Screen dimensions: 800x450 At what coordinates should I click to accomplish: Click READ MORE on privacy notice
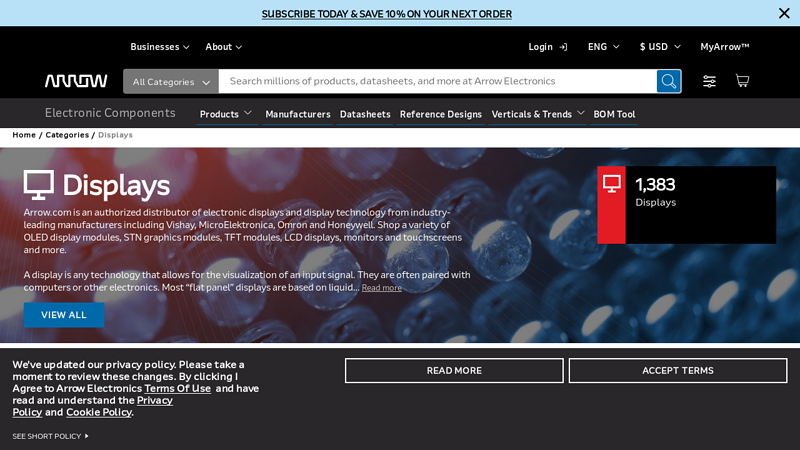pyautogui.click(x=454, y=370)
